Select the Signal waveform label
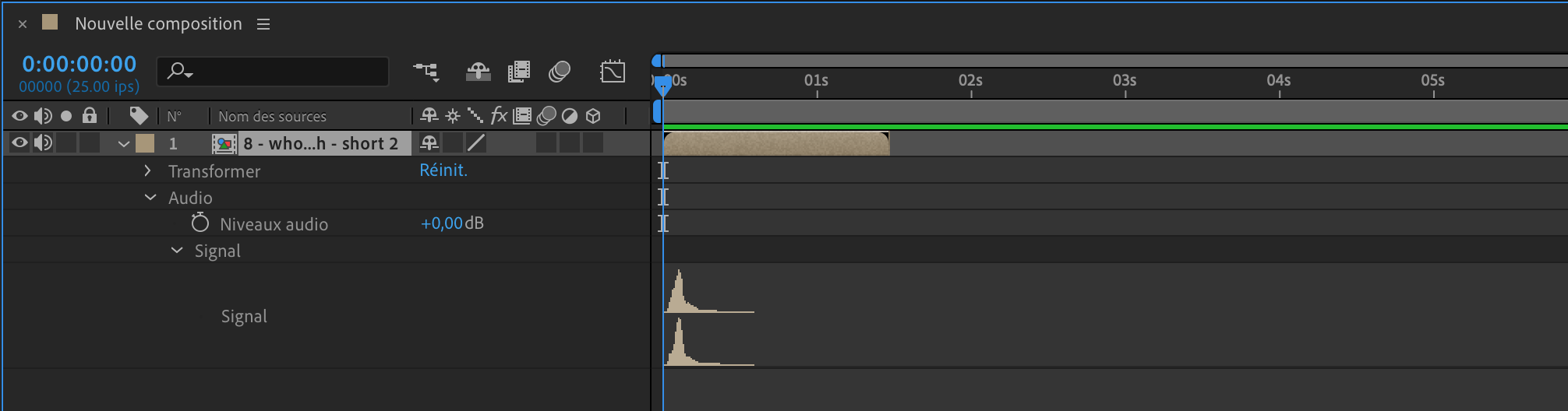Screen dimensions: 1568x411 click(244, 316)
